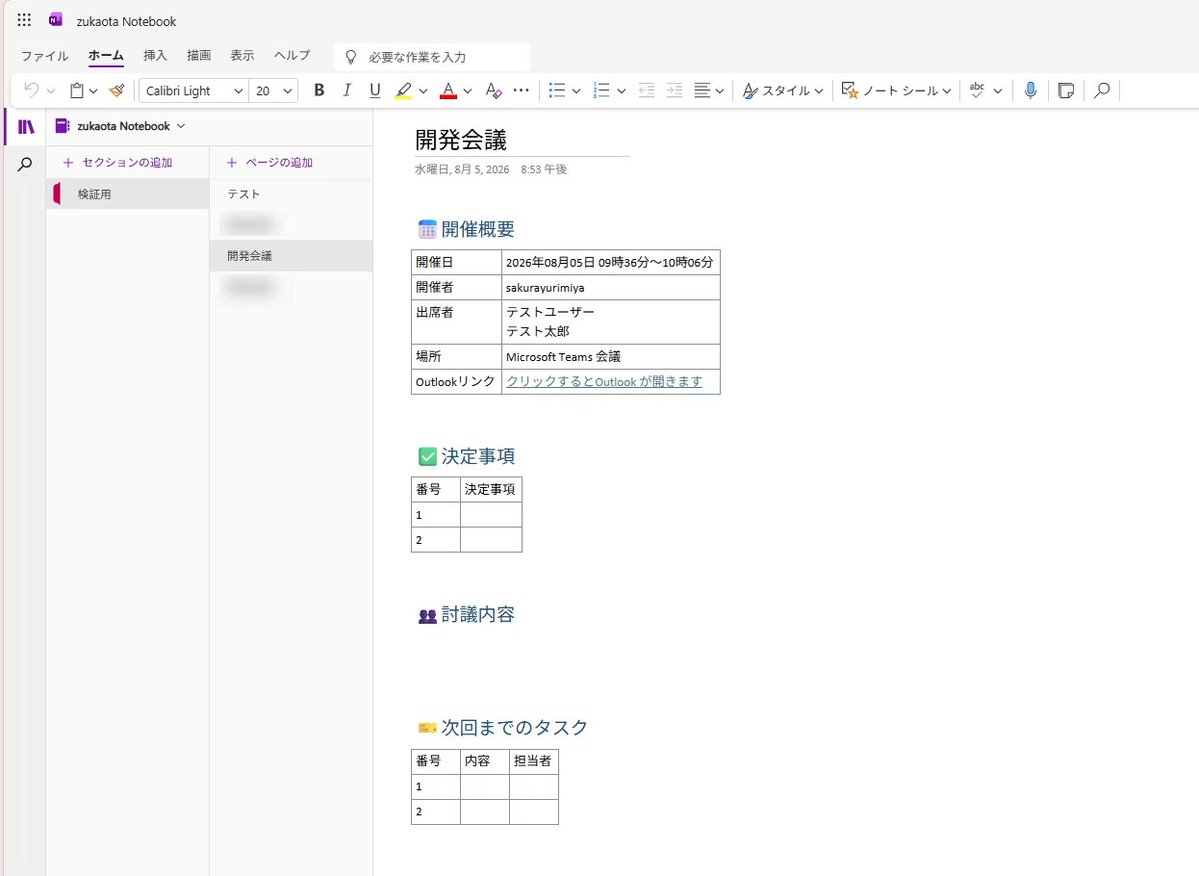The width and height of the screenshot is (1199, 876).
Task: Click paragraph alignment icon
Action: (702, 90)
